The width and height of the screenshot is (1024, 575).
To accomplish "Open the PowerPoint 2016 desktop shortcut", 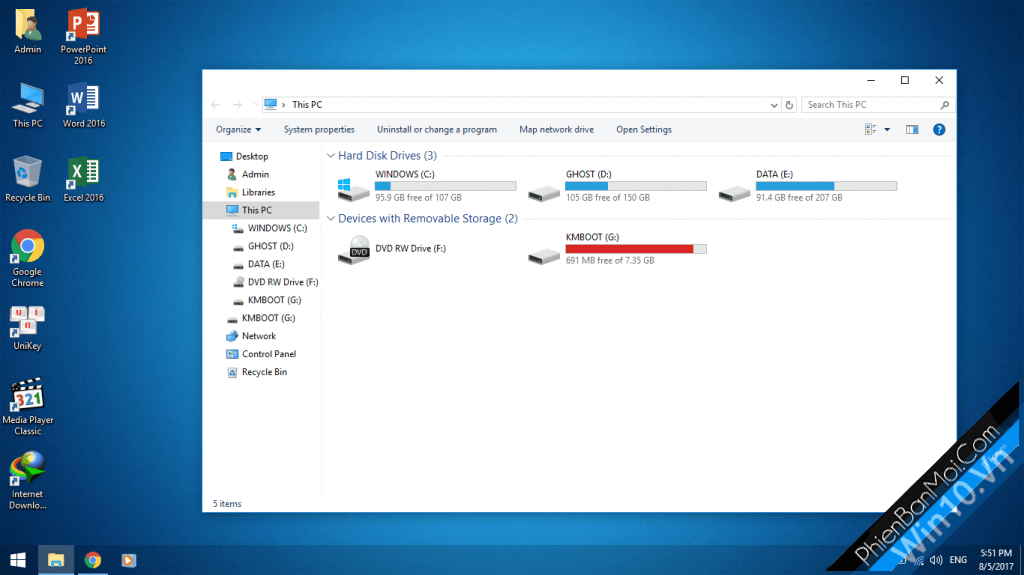I will click(83, 37).
